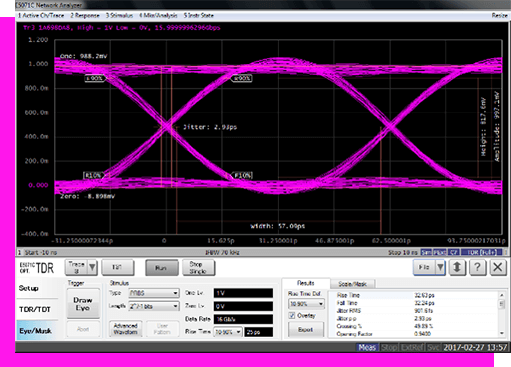Click the One Lv. 1V field
The image size is (511, 367).
243,293
